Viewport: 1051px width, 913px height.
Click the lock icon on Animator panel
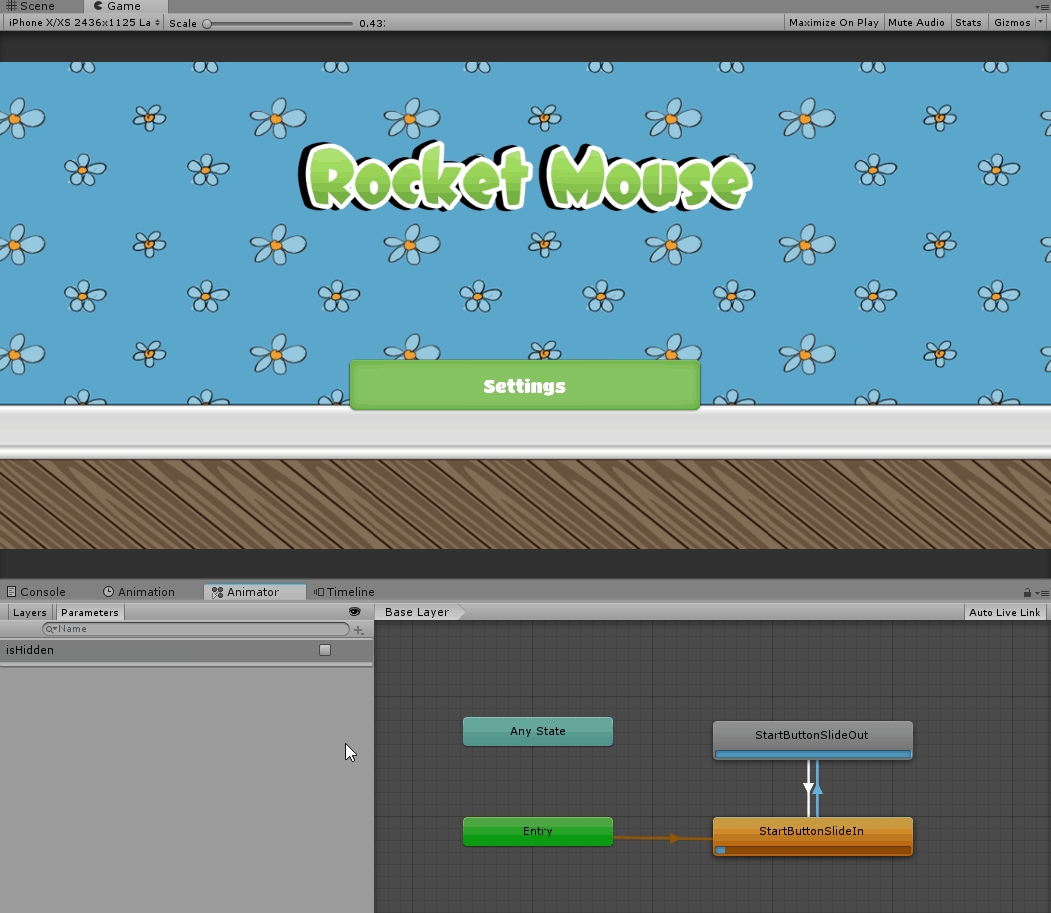coord(1027,593)
